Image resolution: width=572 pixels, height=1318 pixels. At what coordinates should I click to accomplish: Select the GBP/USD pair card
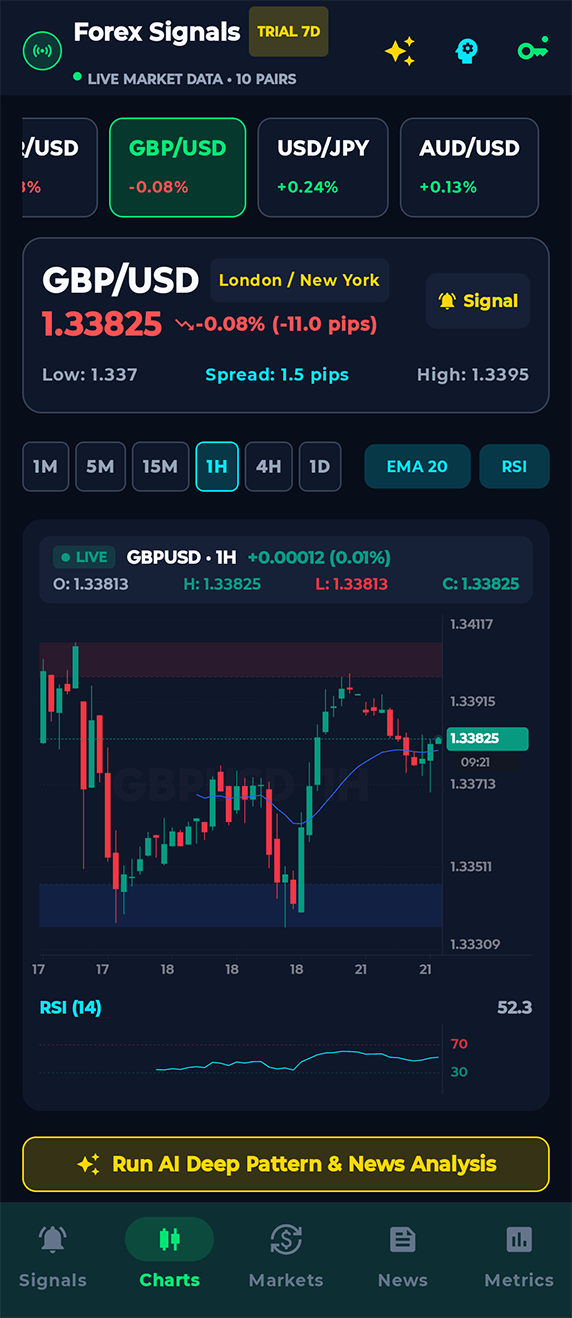tap(177, 167)
